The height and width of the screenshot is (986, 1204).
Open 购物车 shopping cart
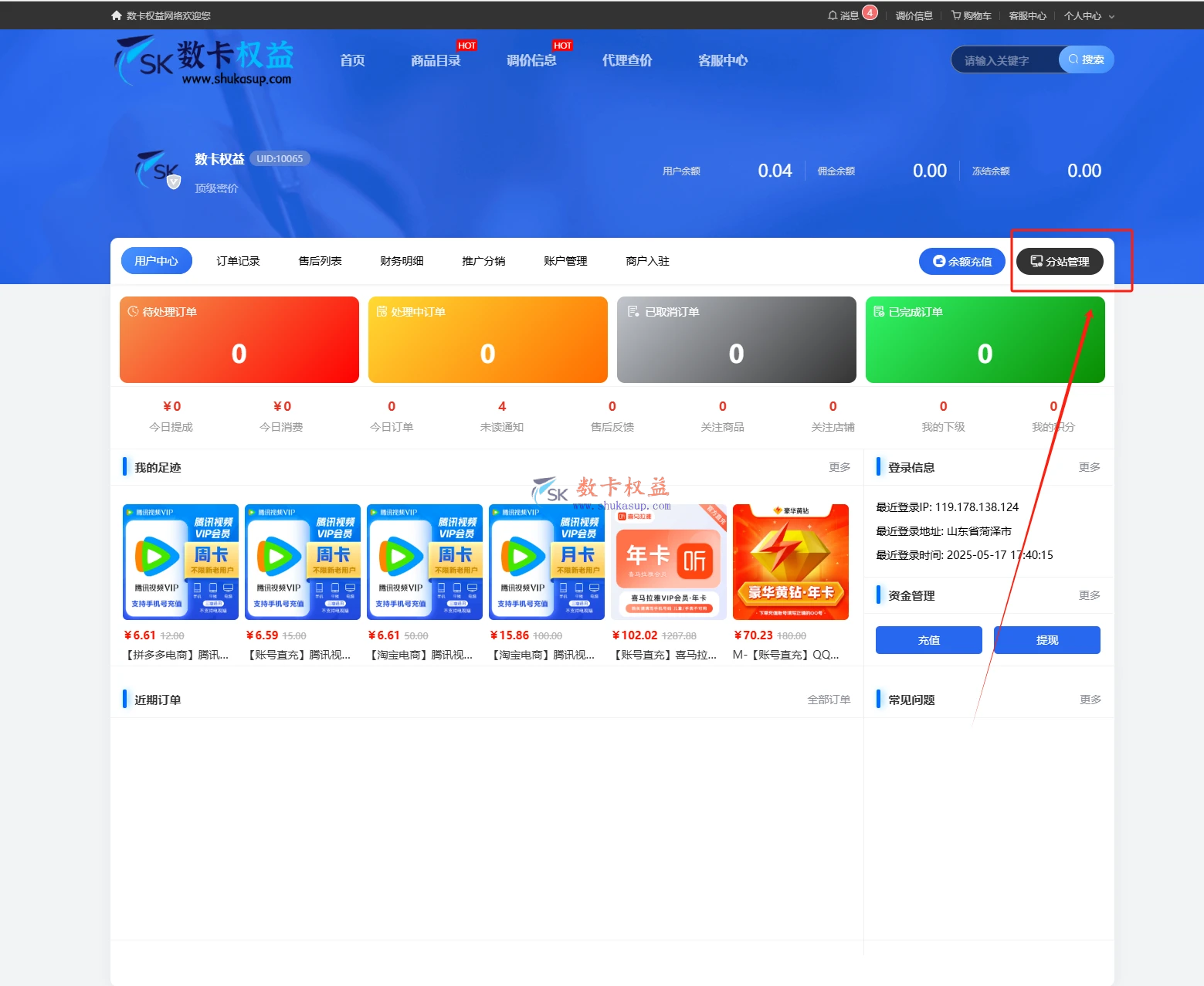972,15
